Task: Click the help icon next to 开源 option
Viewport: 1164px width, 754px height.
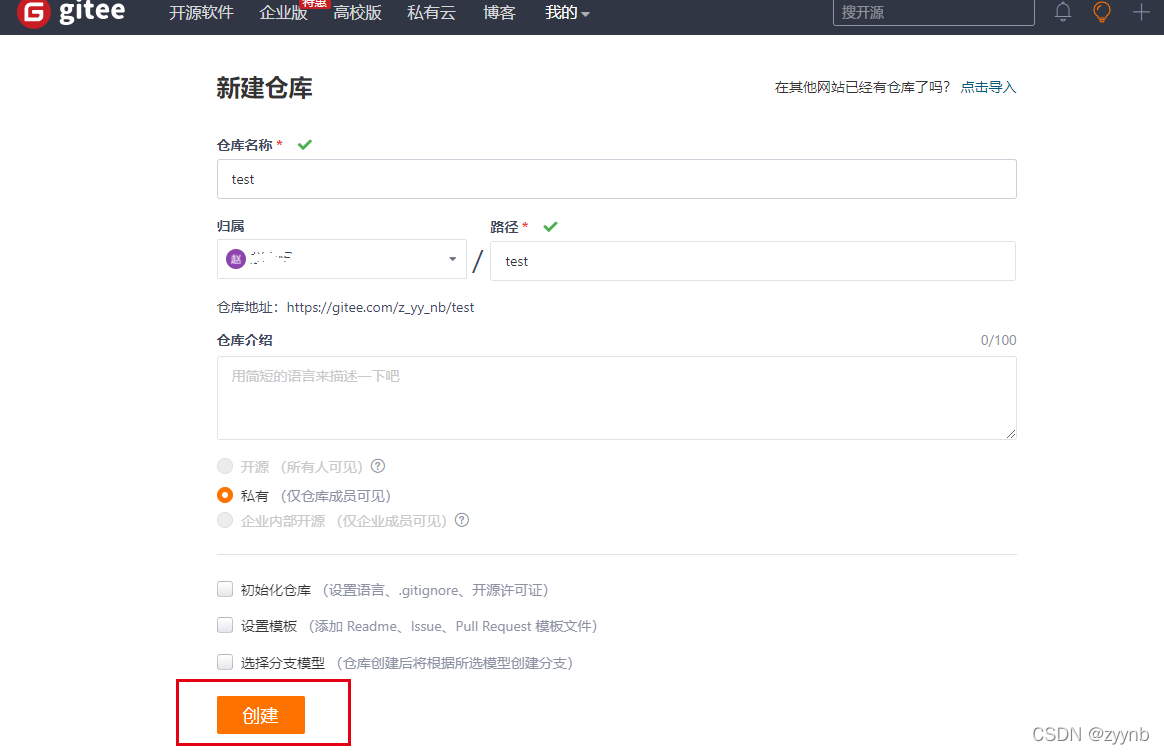Action: pos(377,466)
